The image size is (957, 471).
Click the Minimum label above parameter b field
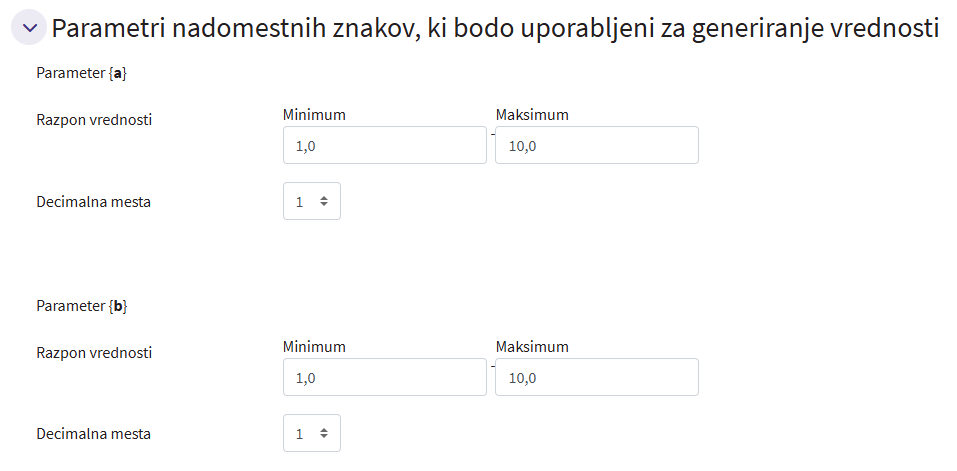[x=314, y=347]
